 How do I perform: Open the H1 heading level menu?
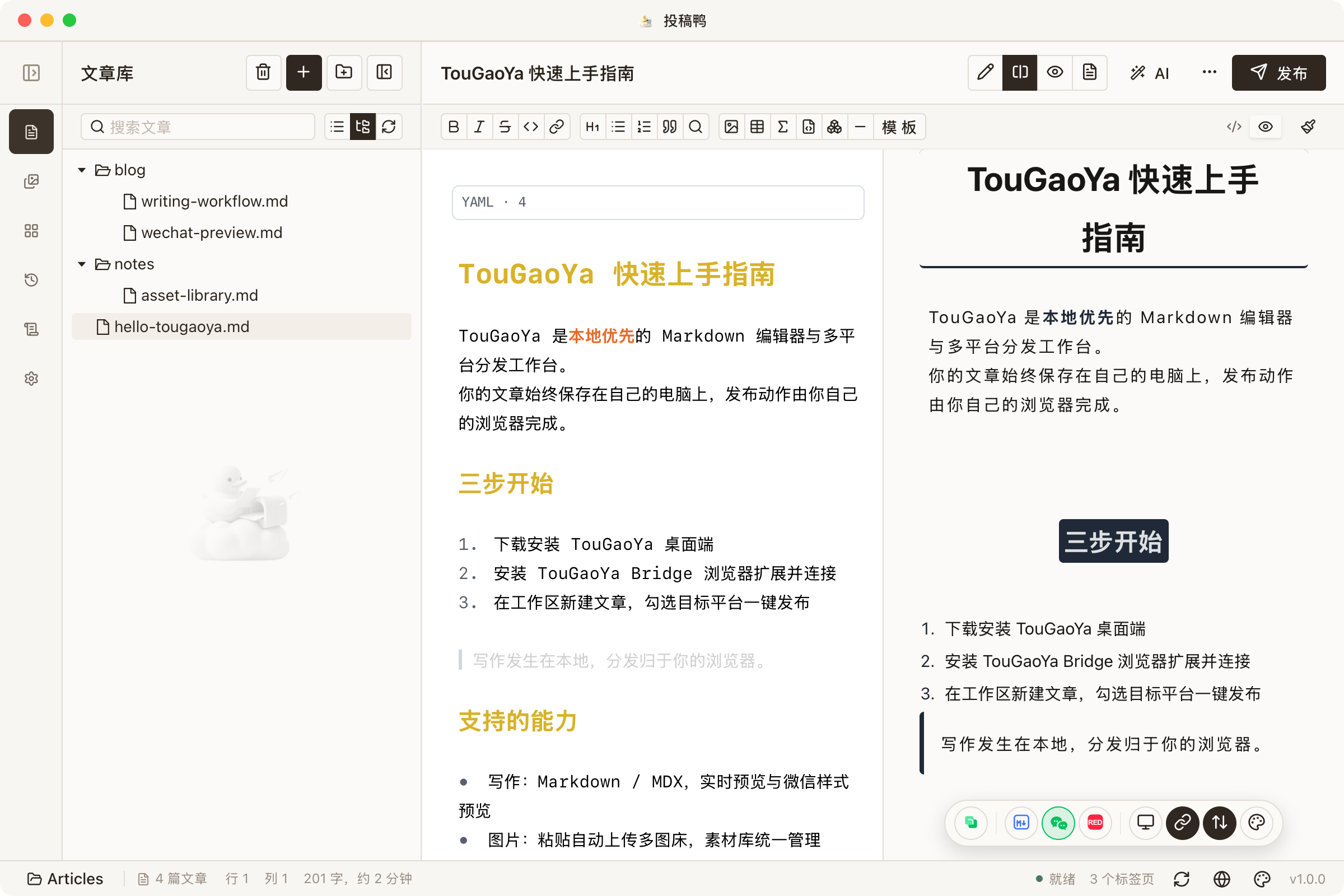coord(592,127)
